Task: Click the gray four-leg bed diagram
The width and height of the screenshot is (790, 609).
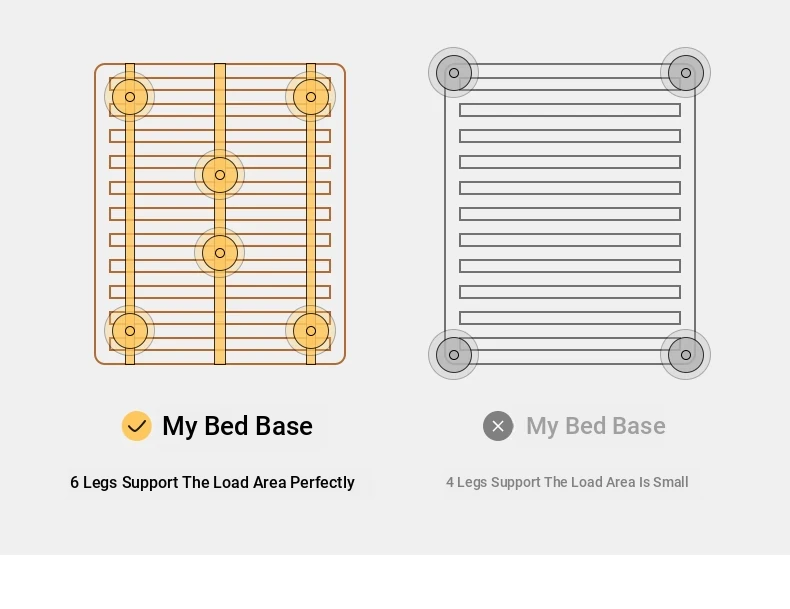Action: pos(569,214)
